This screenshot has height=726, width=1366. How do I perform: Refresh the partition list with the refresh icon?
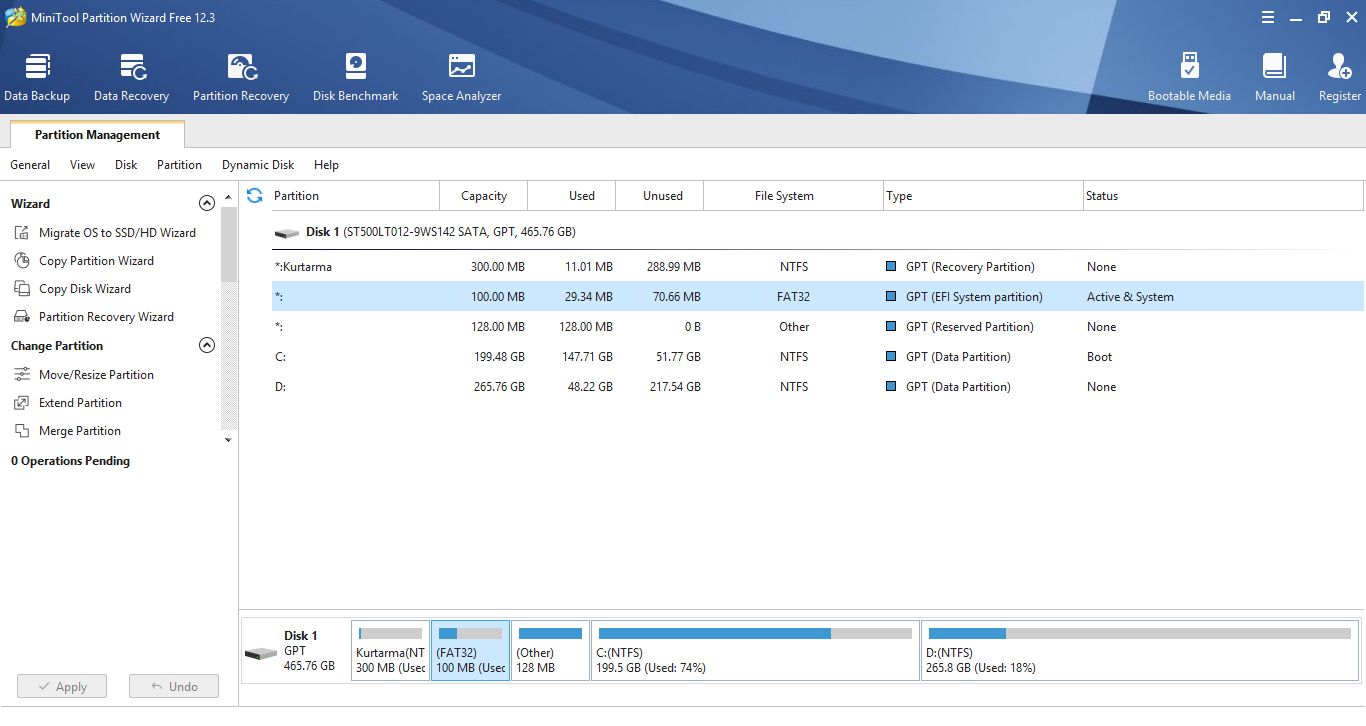(x=254, y=196)
